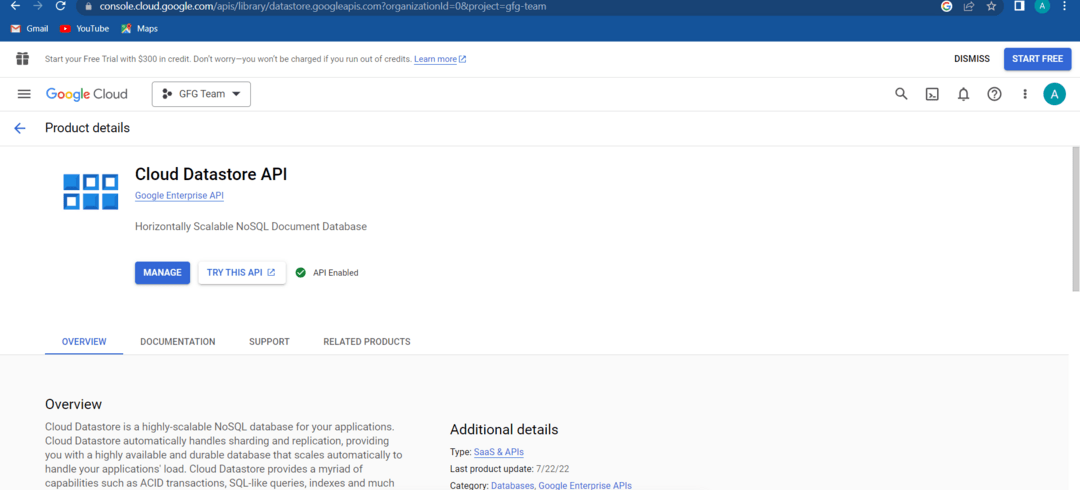Viewport: 1080px width, 490px height.
Task: Dismiss the free trial banner
Action: tap(972, 59)
